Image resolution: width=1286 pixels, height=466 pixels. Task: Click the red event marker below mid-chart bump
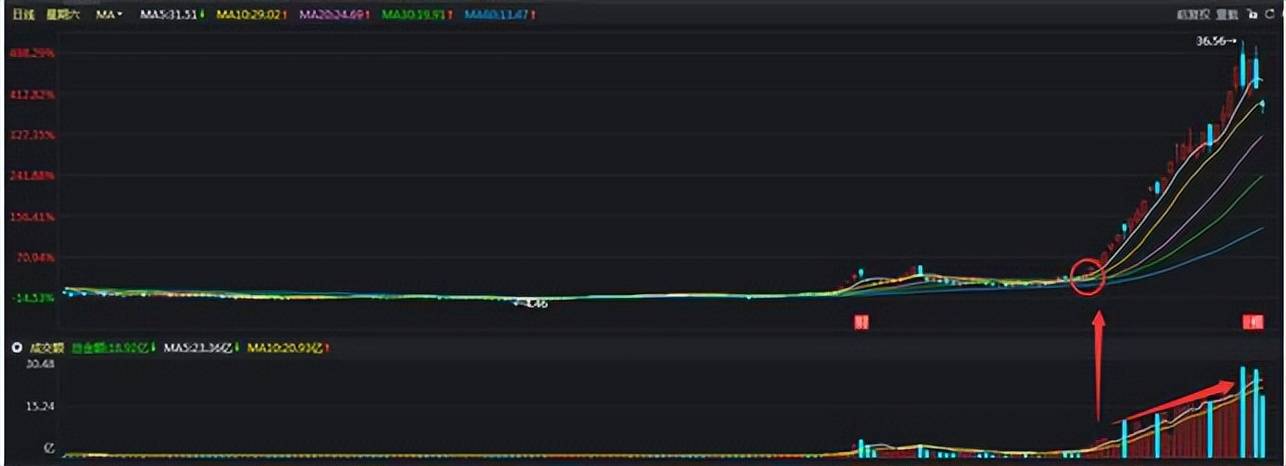(x=858, y=322)
